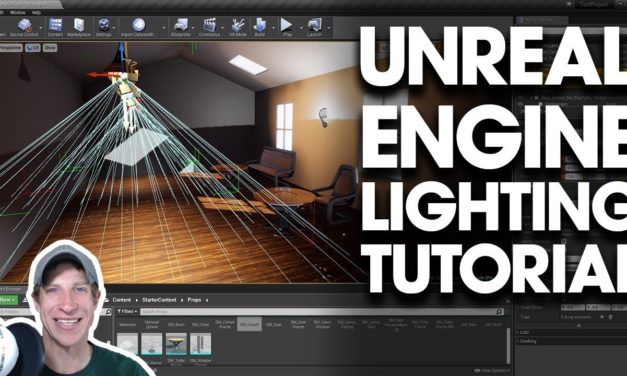The width and height of the screenshot is (627, 376).
Task: Expand the Settings dropdown arrow
Action: coord(114,28)
